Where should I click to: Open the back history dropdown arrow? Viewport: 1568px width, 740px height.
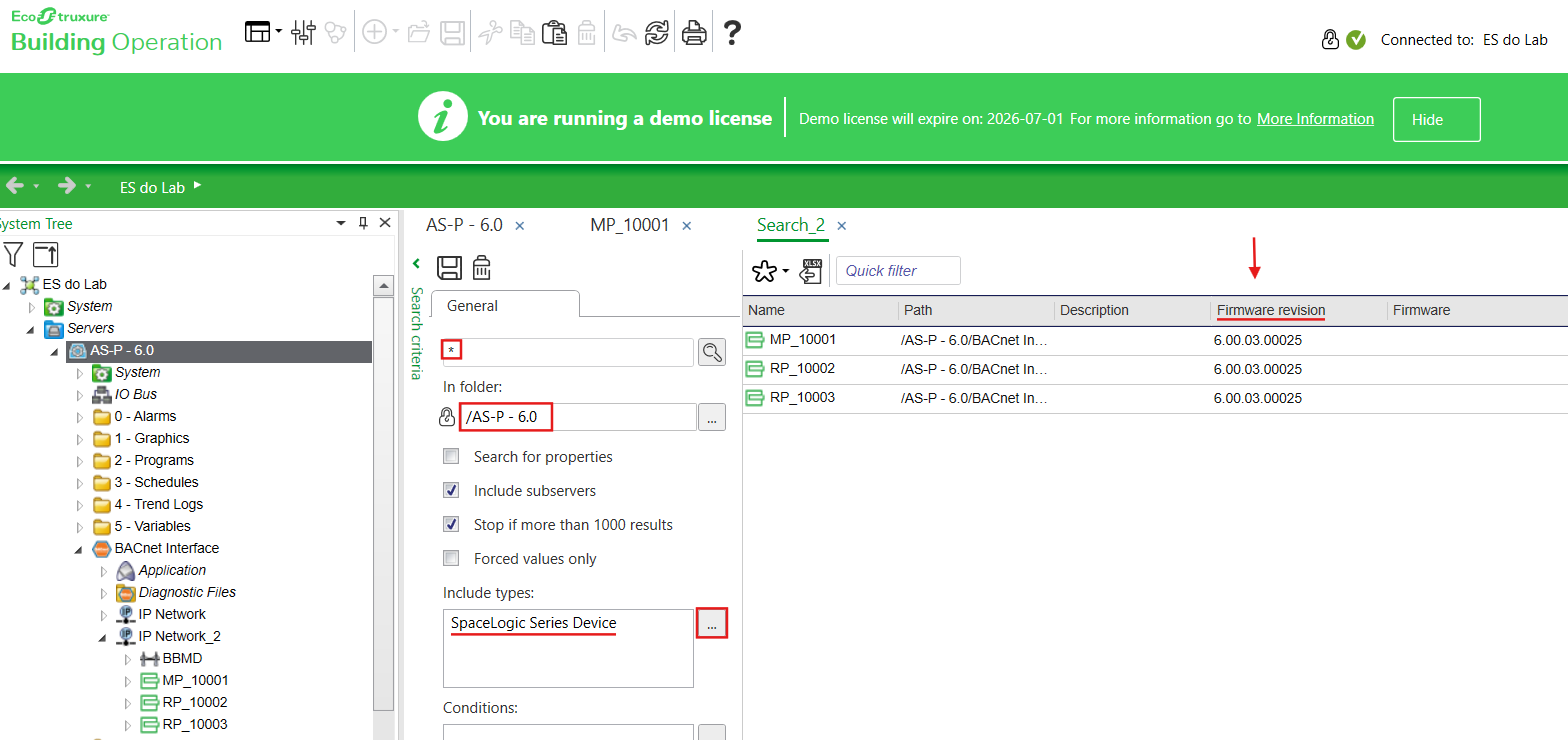tap(37, 187)
